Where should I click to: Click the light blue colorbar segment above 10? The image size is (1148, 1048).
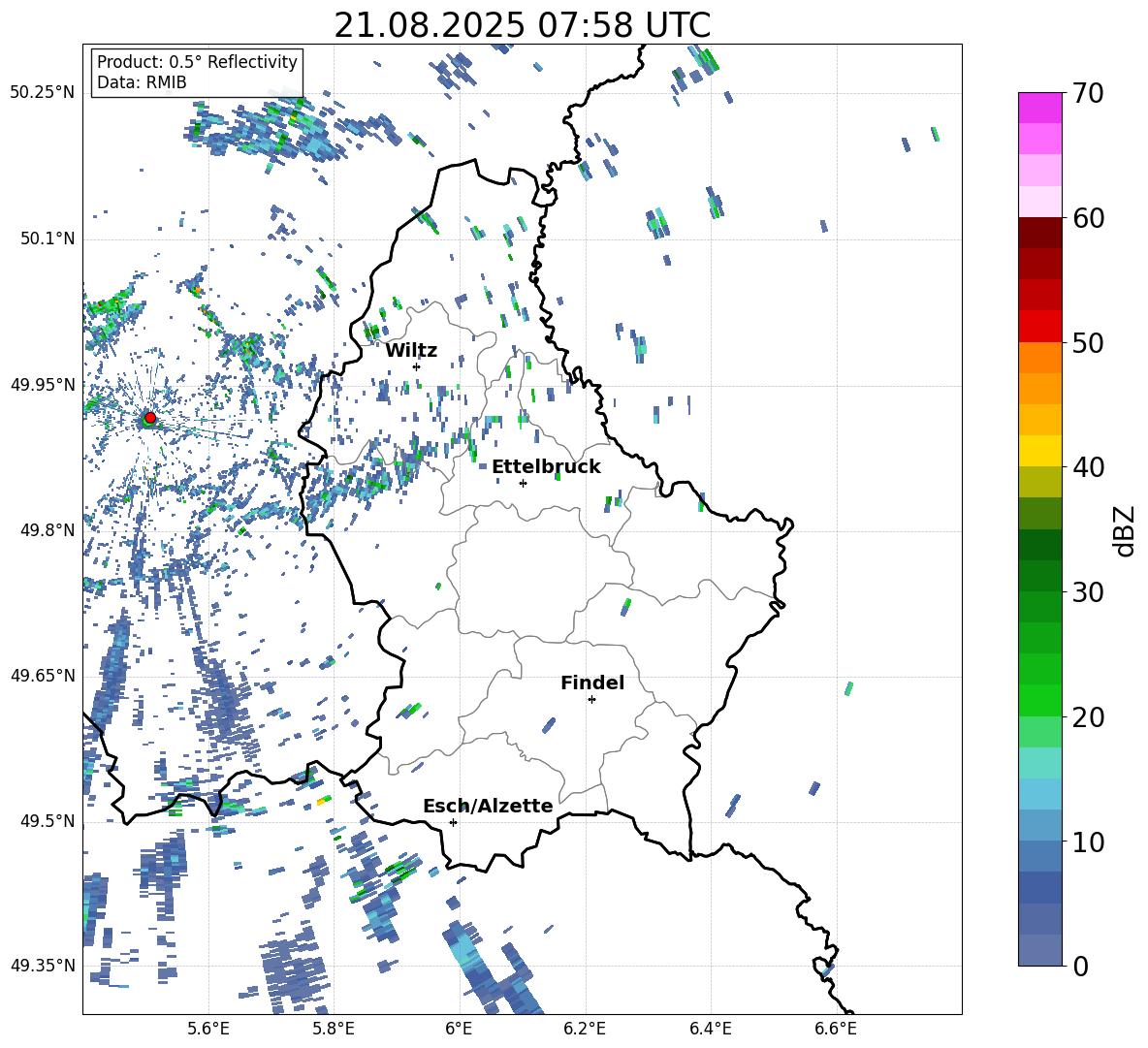[1039, 794]
